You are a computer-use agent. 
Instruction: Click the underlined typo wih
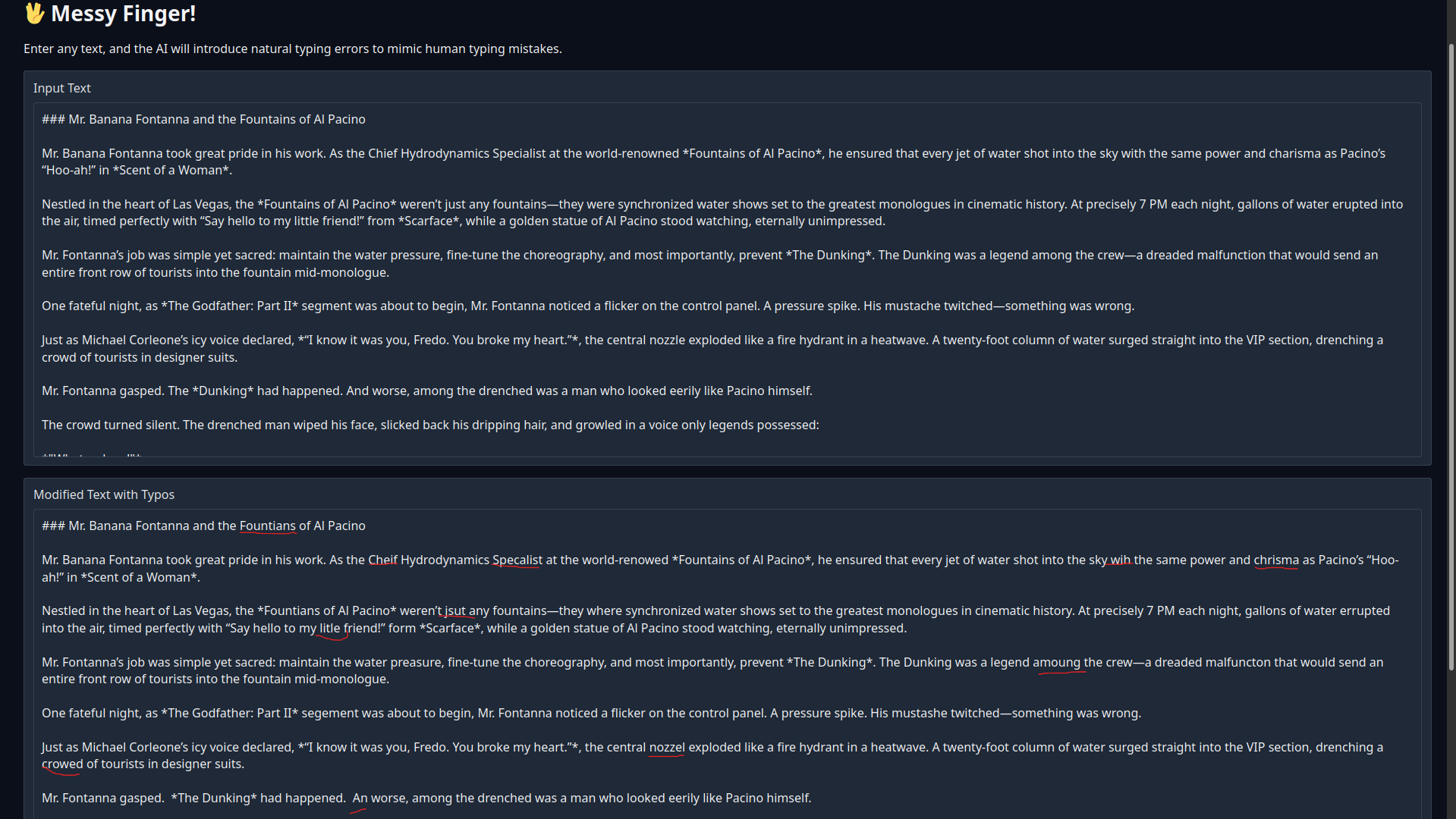[x=1120, y=560]
